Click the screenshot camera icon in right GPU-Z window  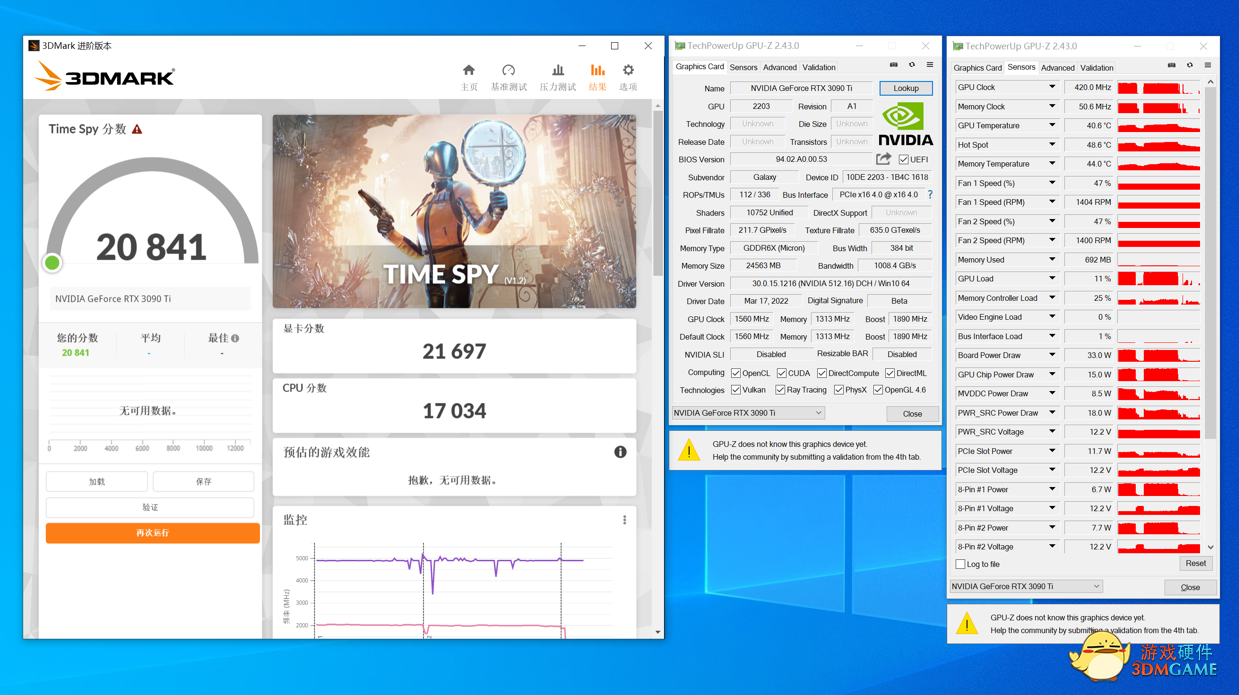click(x=1172, y=66)
